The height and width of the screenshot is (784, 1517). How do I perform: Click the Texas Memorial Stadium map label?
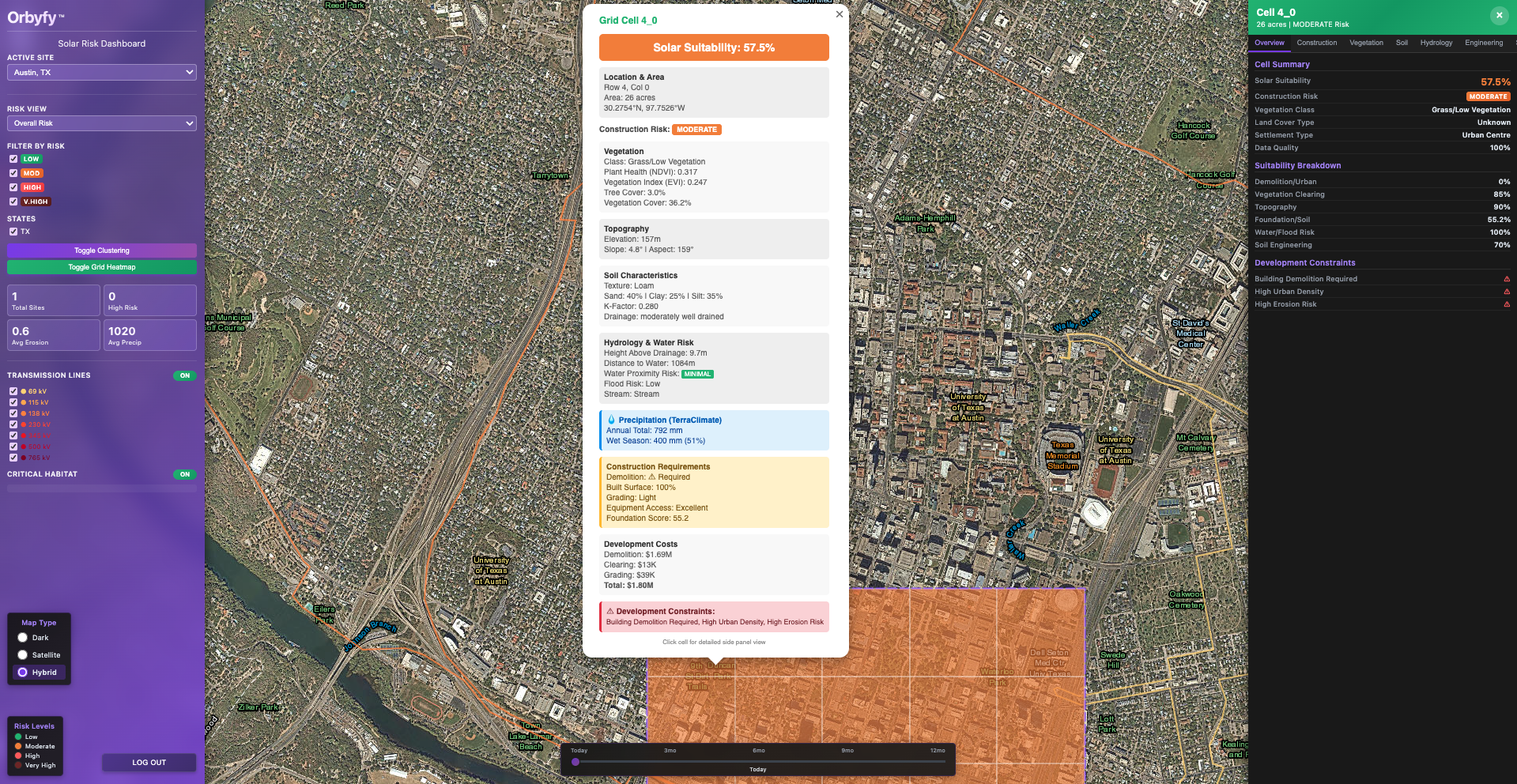click(x=1062, y=456)
